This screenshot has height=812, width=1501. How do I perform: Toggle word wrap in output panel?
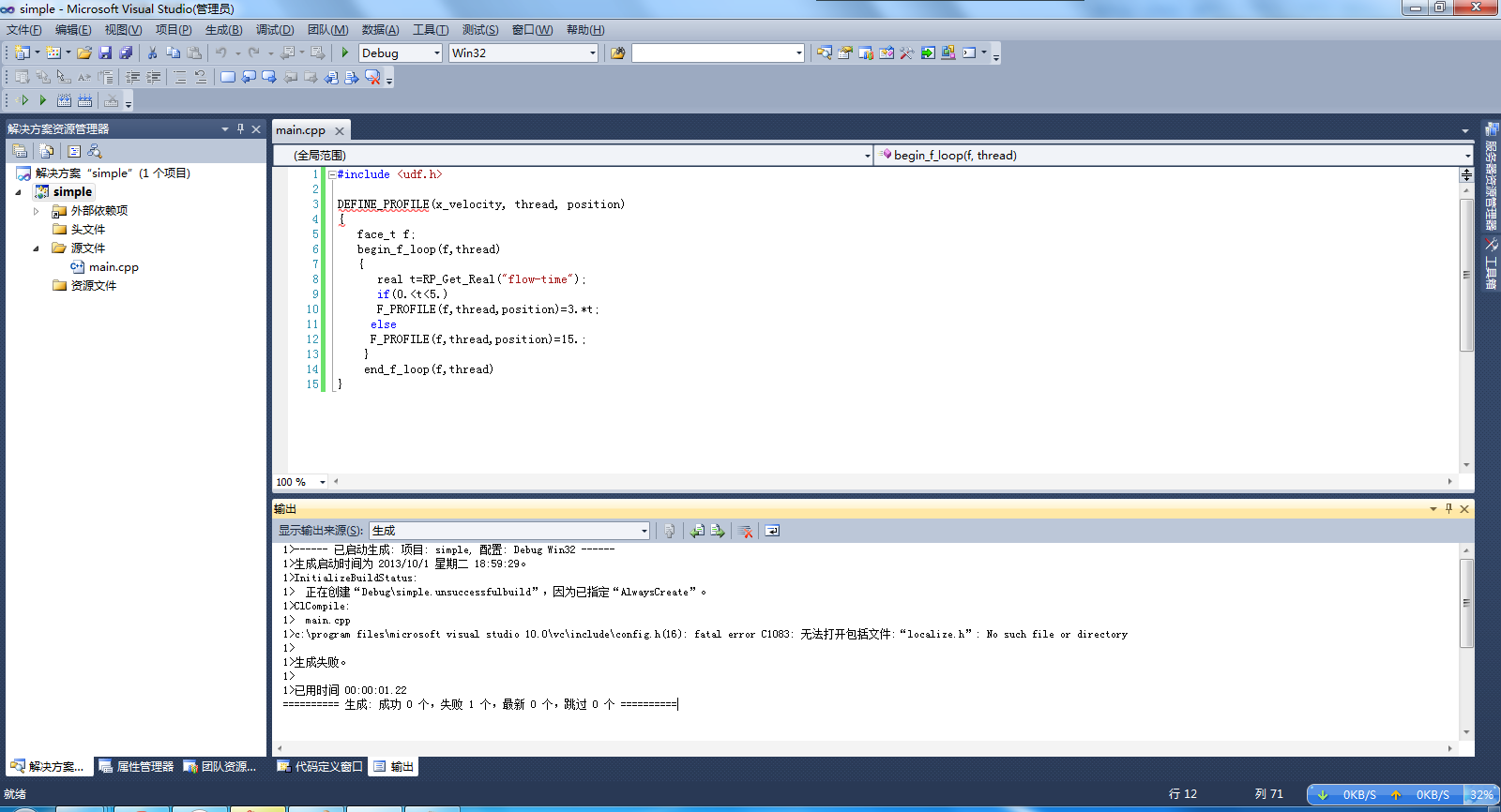772,532
